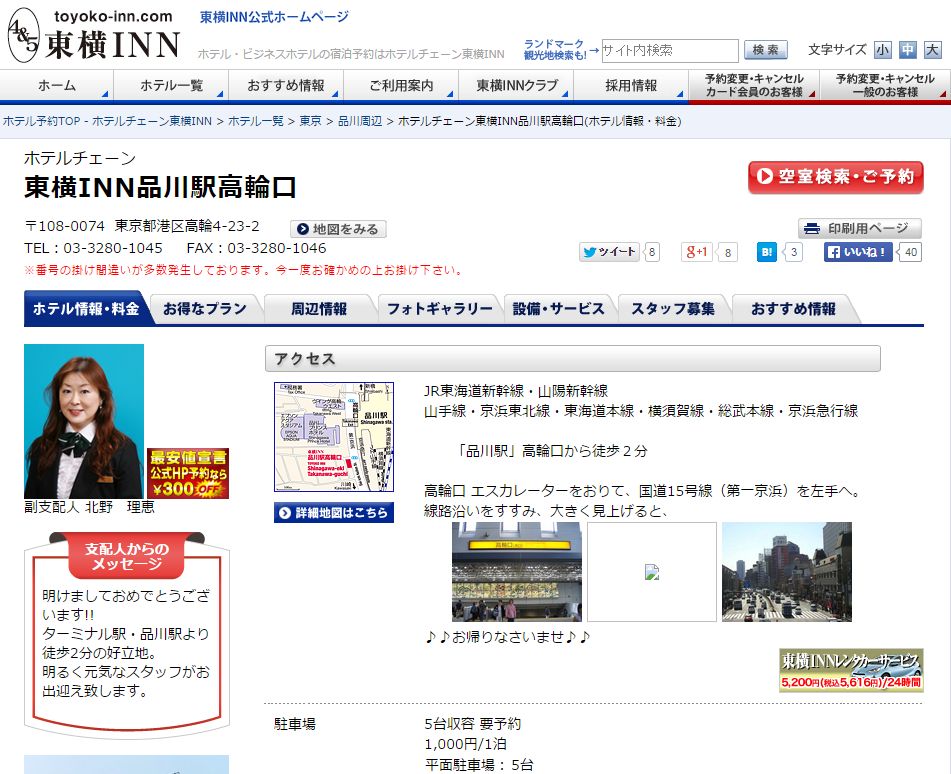The height and width of the screenshot is (774, 951).
Task: Click the 高輪口 station entrance photo
Action: click(517, 572)
